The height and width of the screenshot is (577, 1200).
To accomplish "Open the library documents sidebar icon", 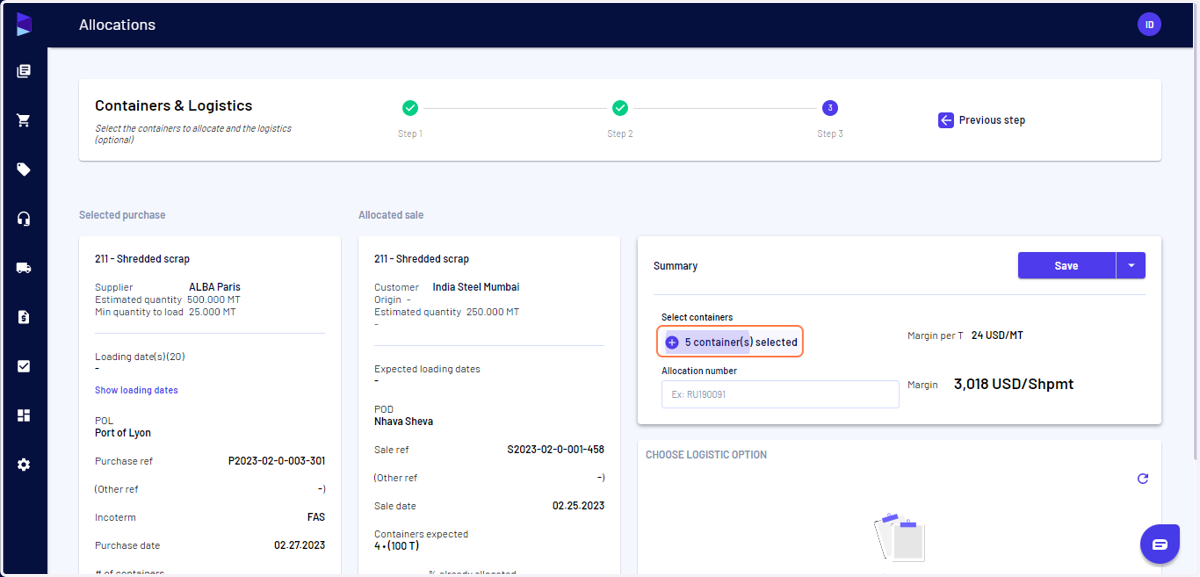I will pos(24,71).
